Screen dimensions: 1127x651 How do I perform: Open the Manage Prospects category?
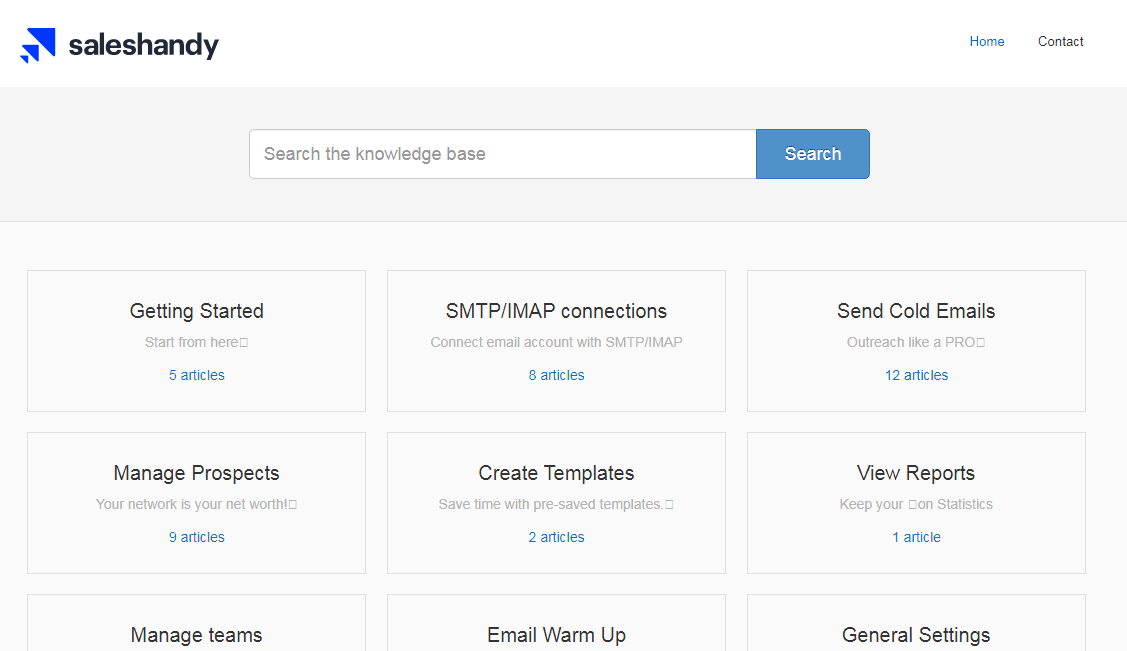click(x=196, y=473)
